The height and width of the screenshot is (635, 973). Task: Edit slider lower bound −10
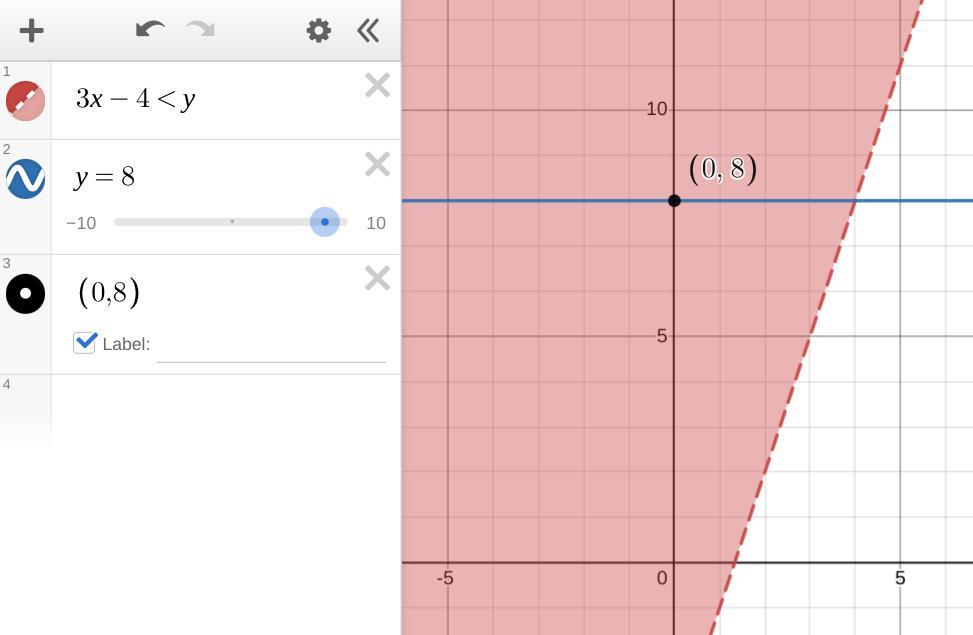tap(81, 223)
